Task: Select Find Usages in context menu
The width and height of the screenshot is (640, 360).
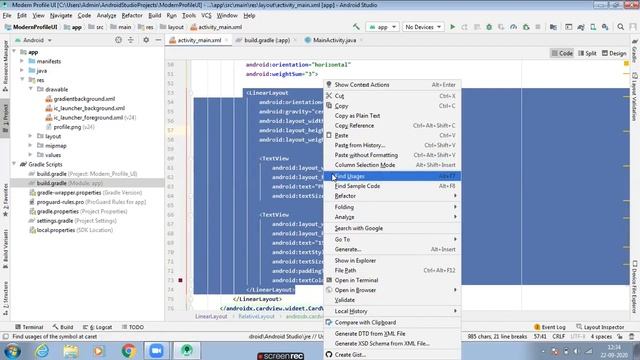Action: (x=392, y=176)
